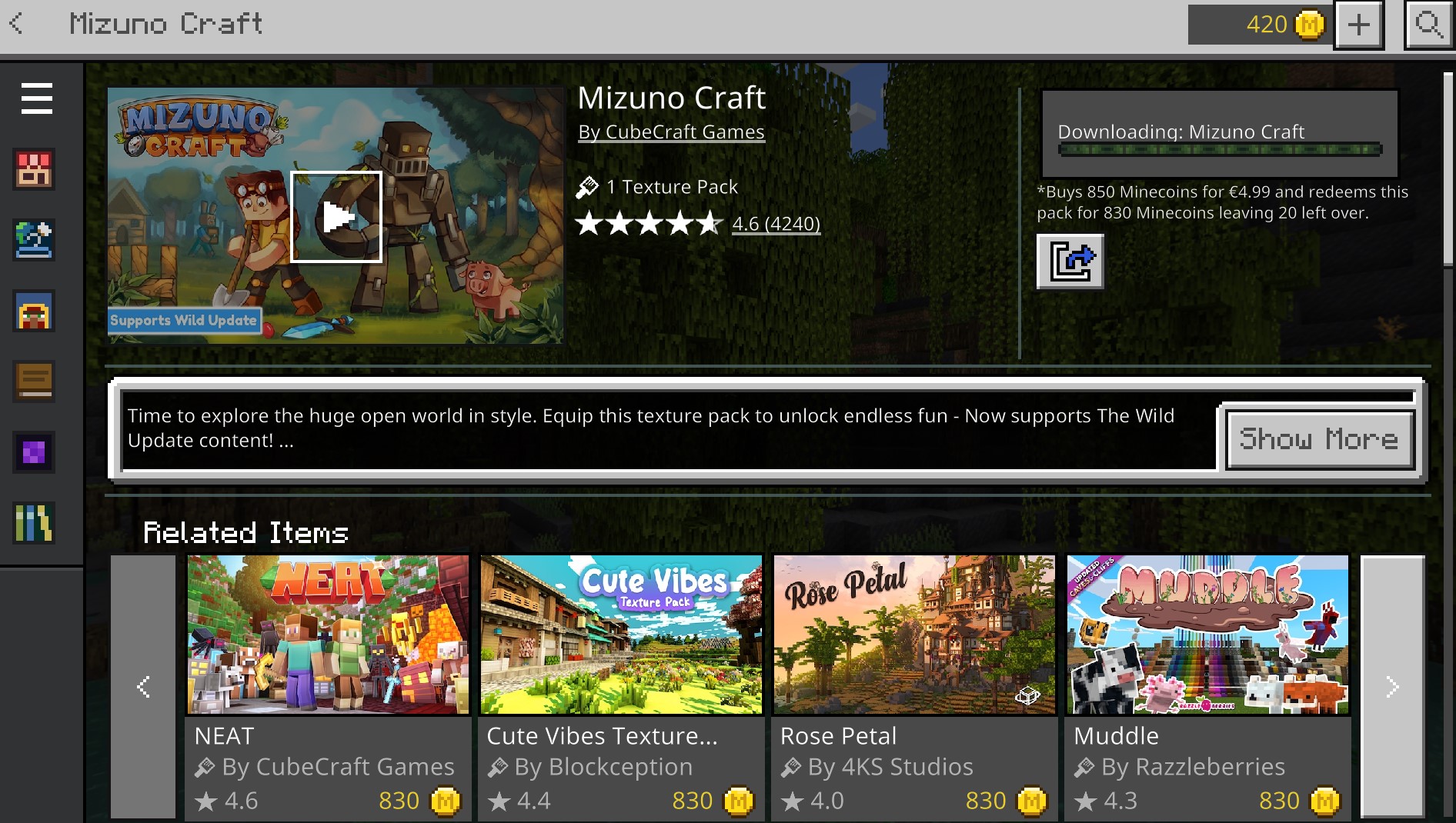Click the red creeper-face sidebar category icon
Viewport: 1456px width, 823px height.
(x=34, y=169)
